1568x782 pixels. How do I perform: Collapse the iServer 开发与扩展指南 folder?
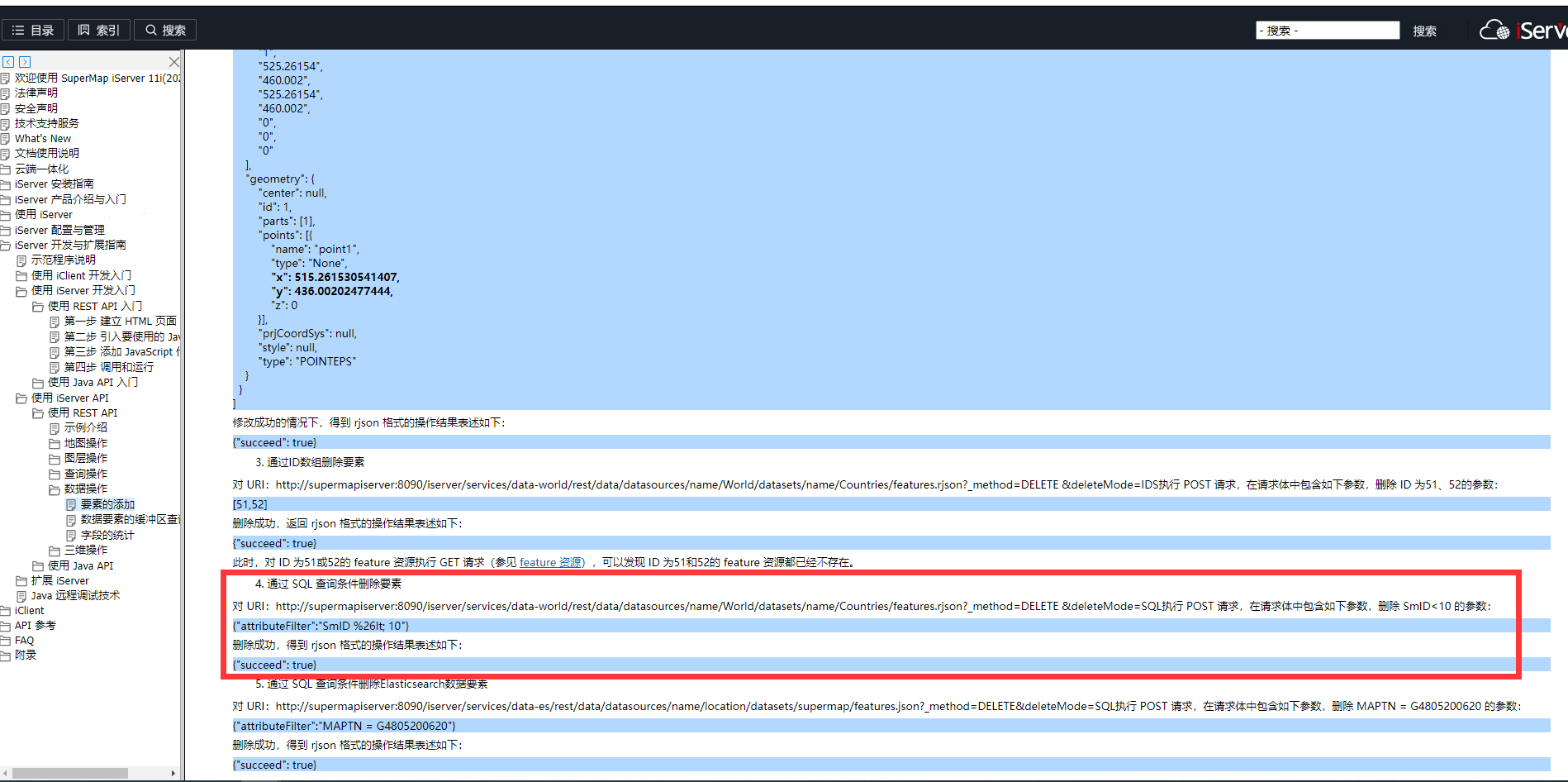click(5, 246)
